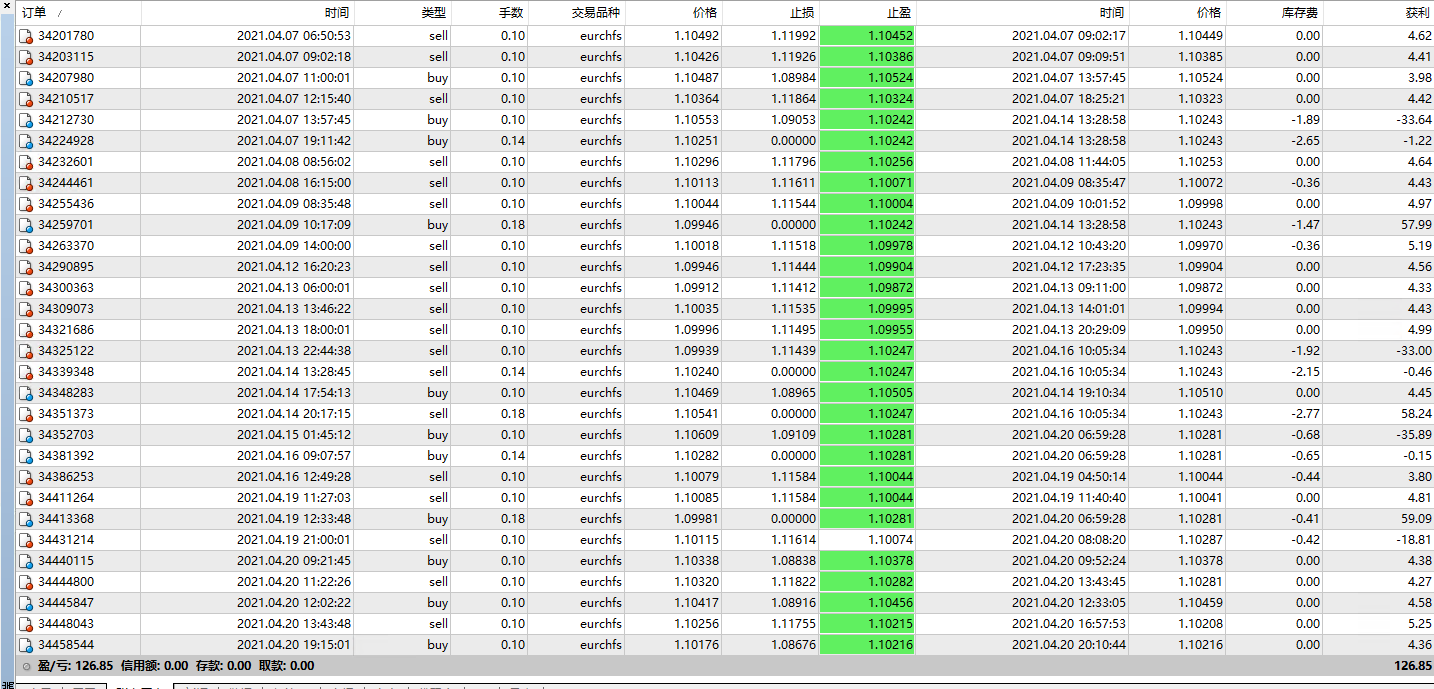Viewport: 1434px width, 689px height.
Task: Click the order icon beside order 34381392
Action: [x=26, y=456]
